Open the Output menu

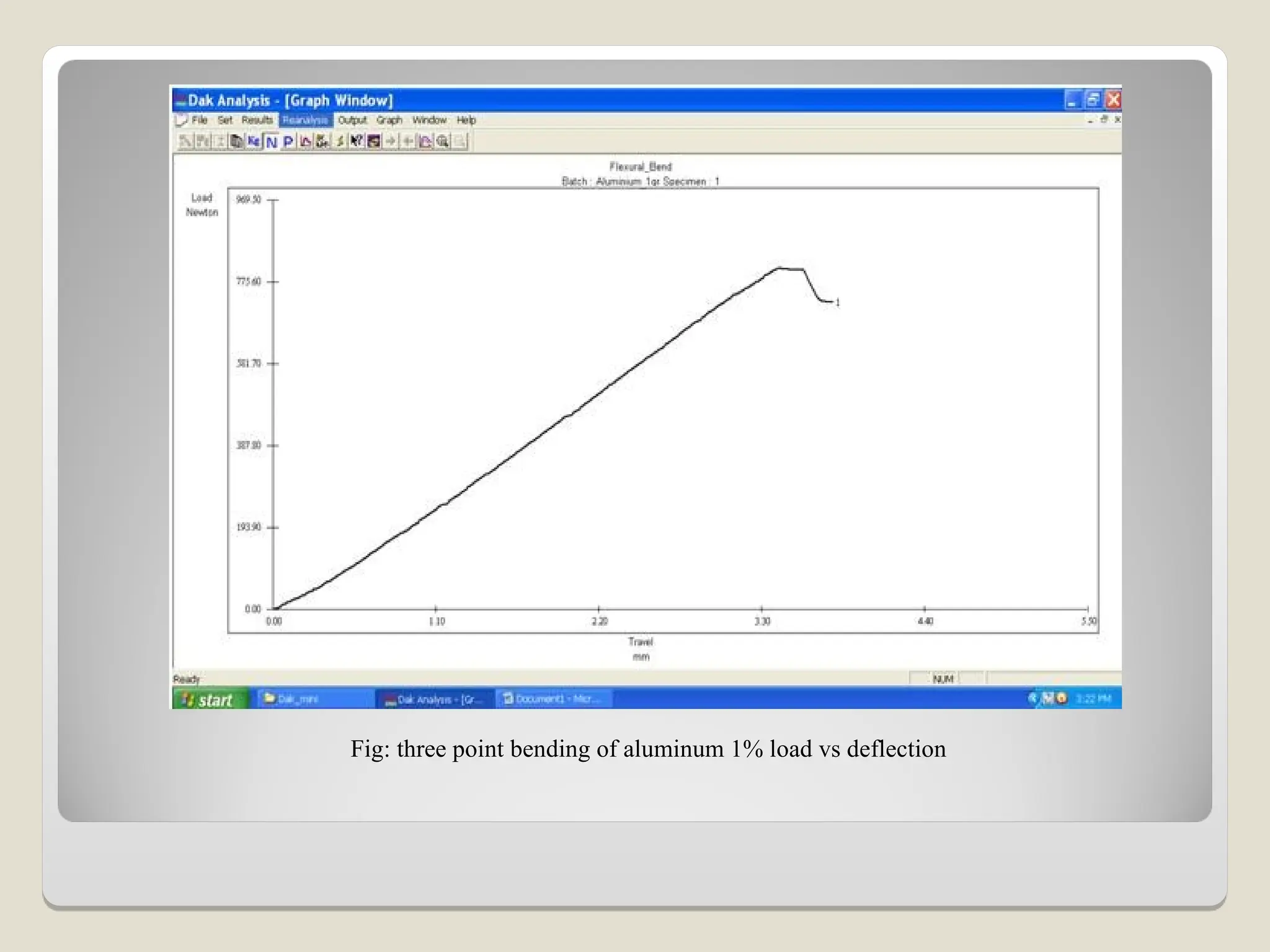pyautogui.click(x=352, y=120)
